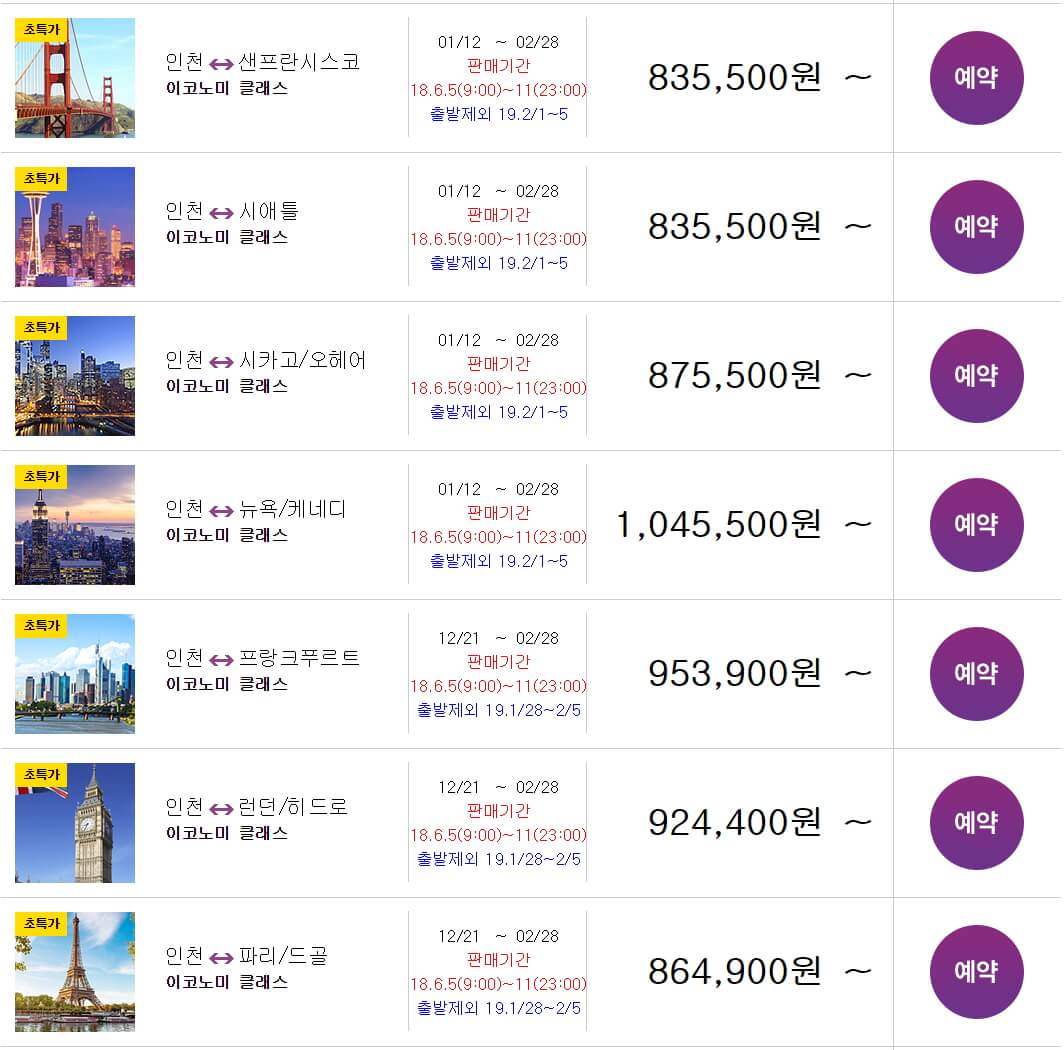Open the New York skyline thumbnail

tap(75, 525)
